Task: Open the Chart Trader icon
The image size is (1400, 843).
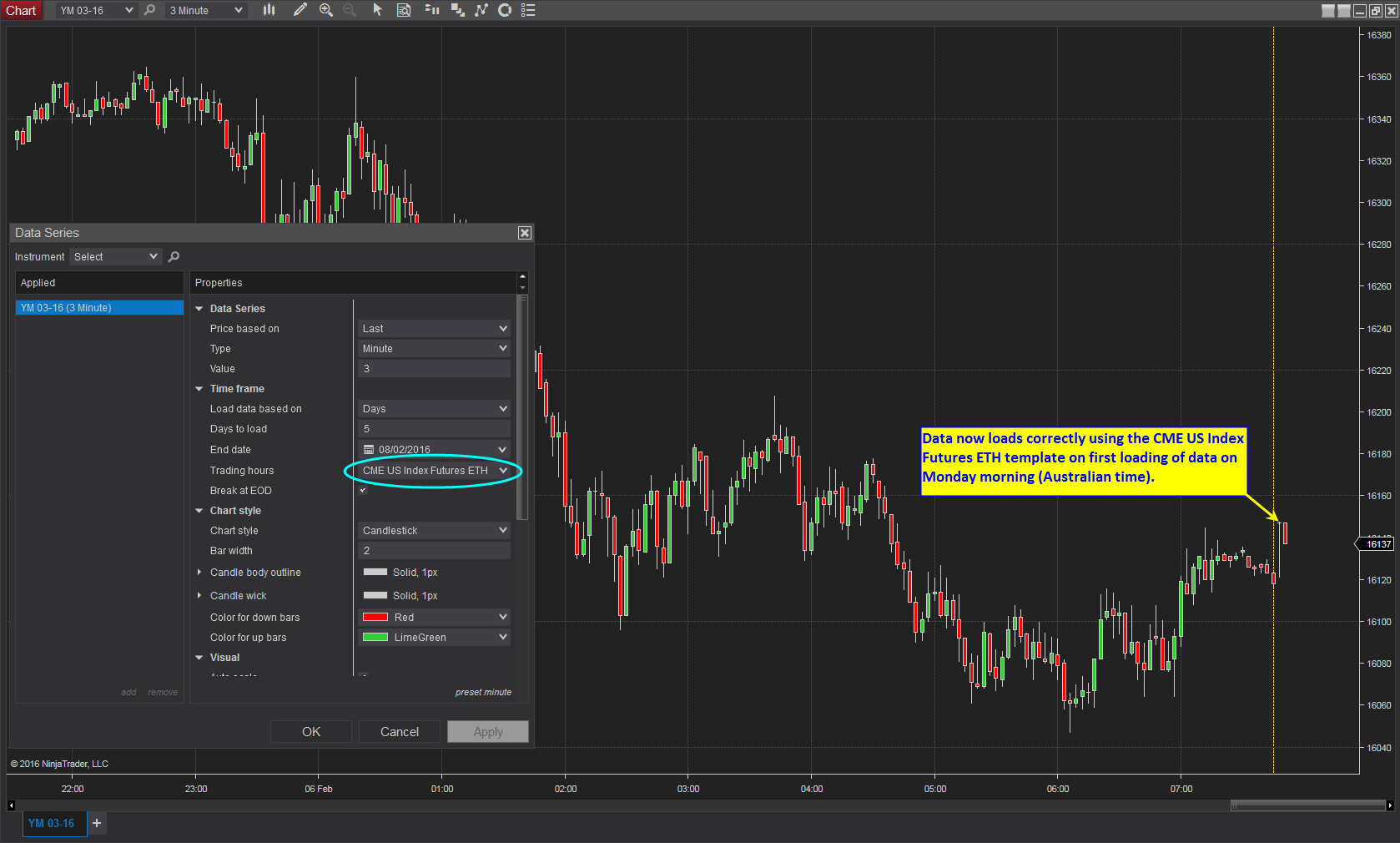Action: (x=432, y=10)
